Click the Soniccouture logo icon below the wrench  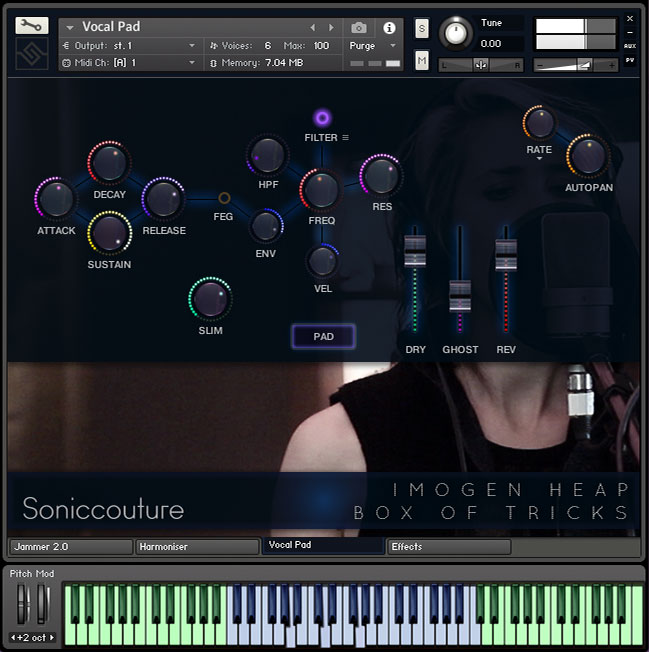click(32, 54)
